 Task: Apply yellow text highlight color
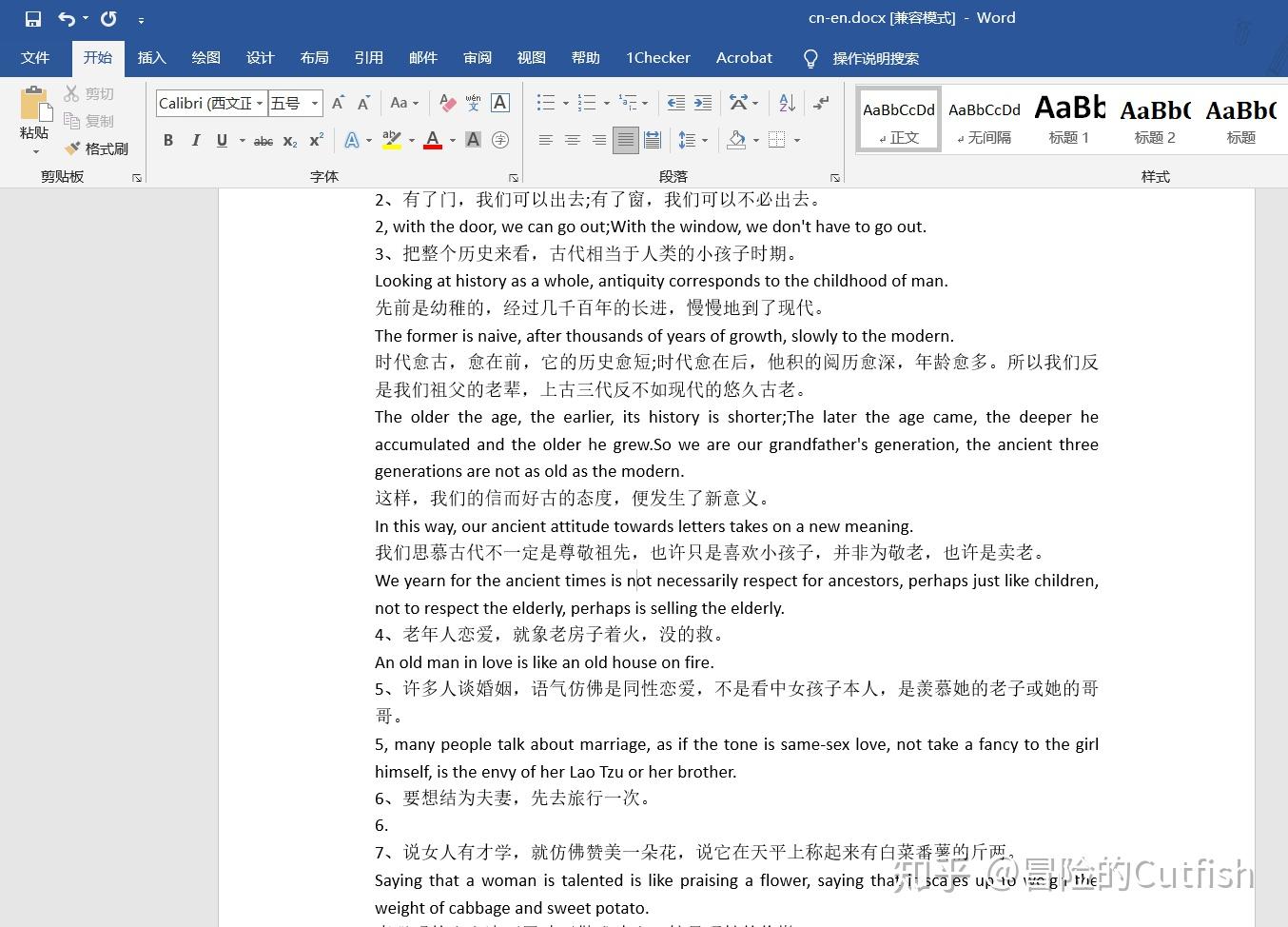coord(390,140)
